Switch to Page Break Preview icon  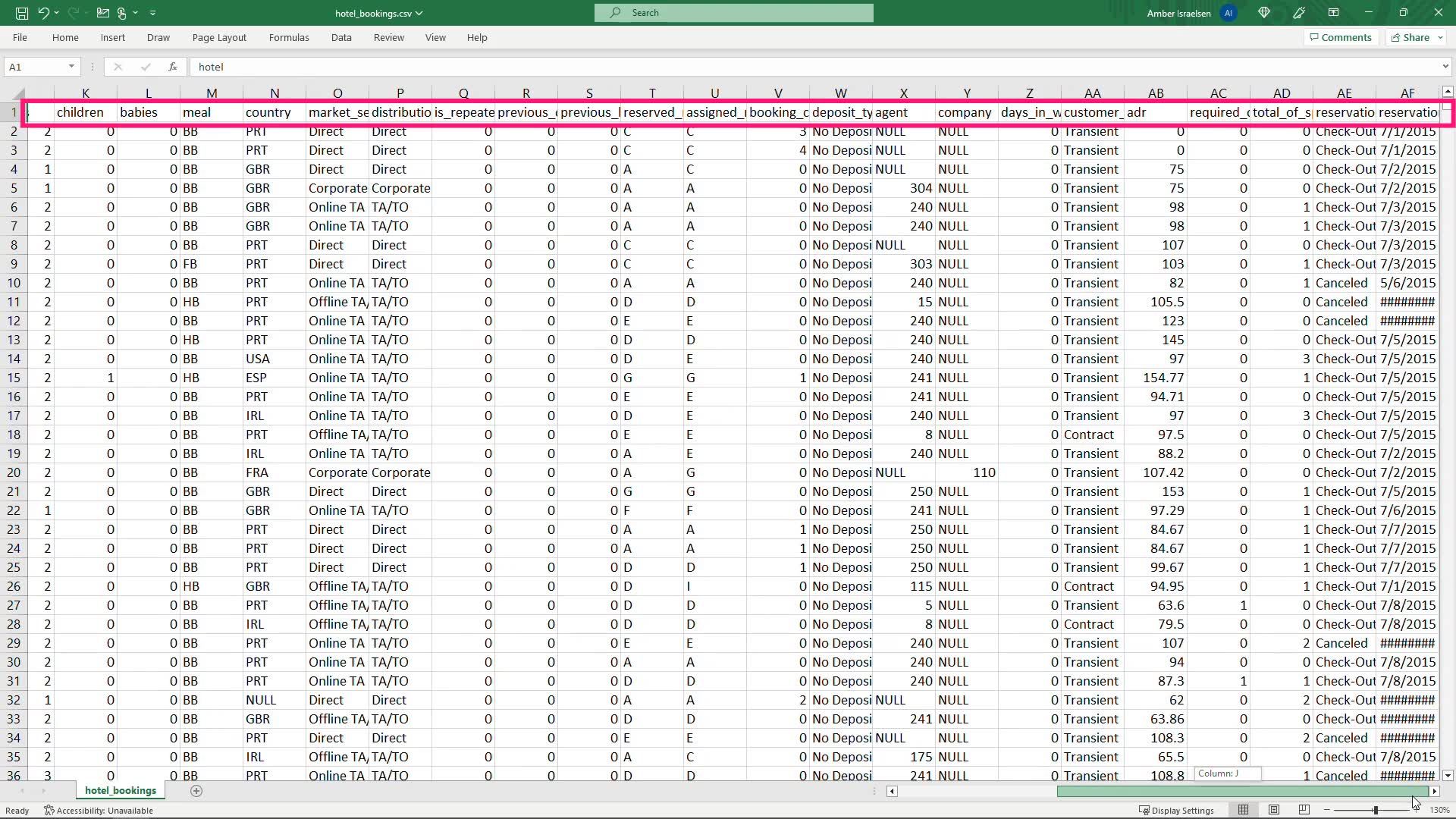pos(1304,810)
